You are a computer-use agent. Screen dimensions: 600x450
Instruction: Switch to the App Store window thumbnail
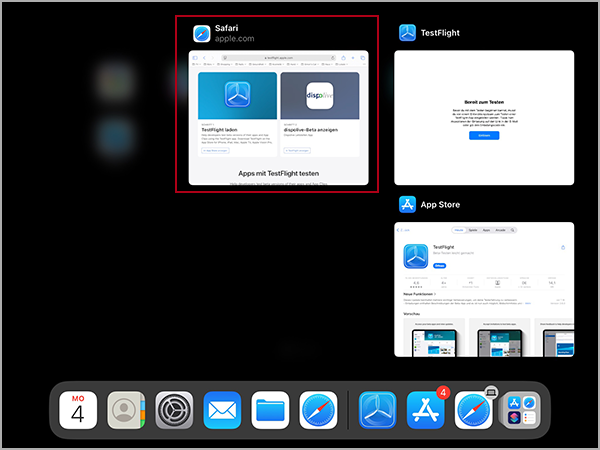[x=484, y=289]
